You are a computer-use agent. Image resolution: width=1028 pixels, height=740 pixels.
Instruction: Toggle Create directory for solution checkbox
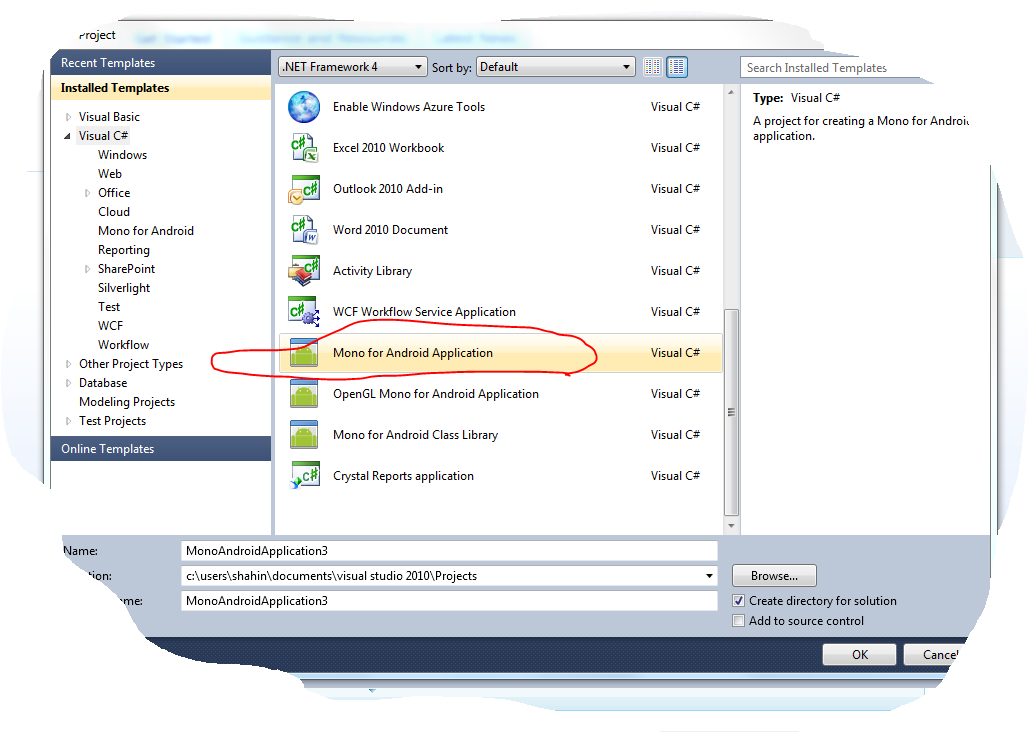click(739, 600)
